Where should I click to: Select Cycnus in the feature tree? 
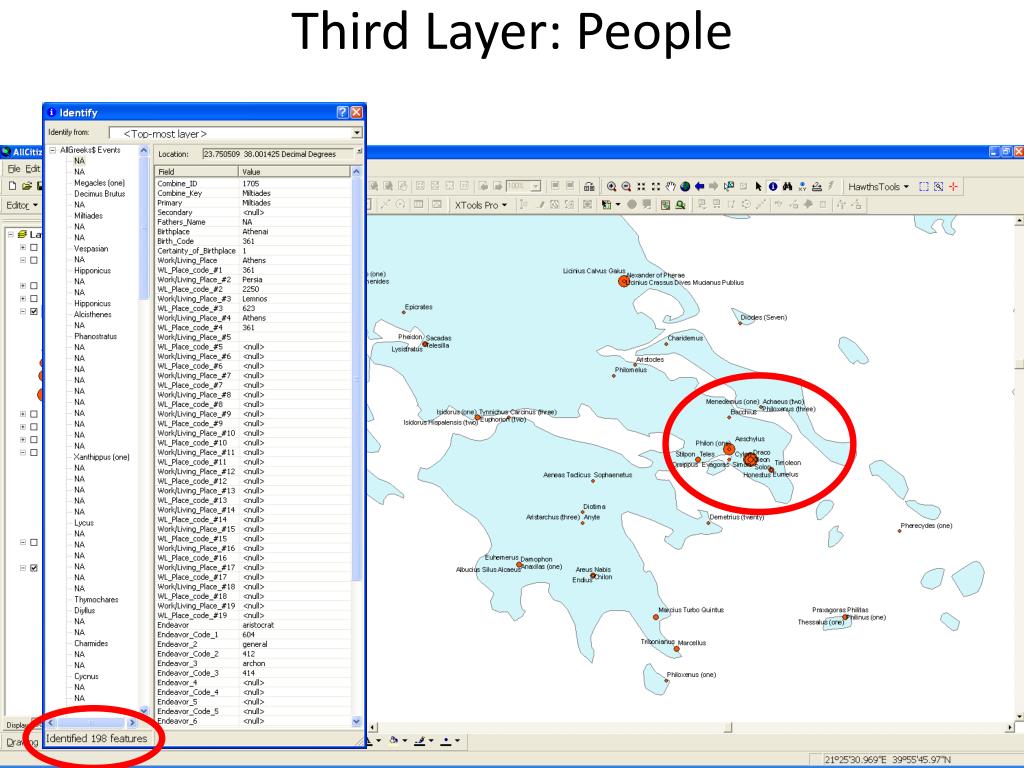(x=86, y=676)
